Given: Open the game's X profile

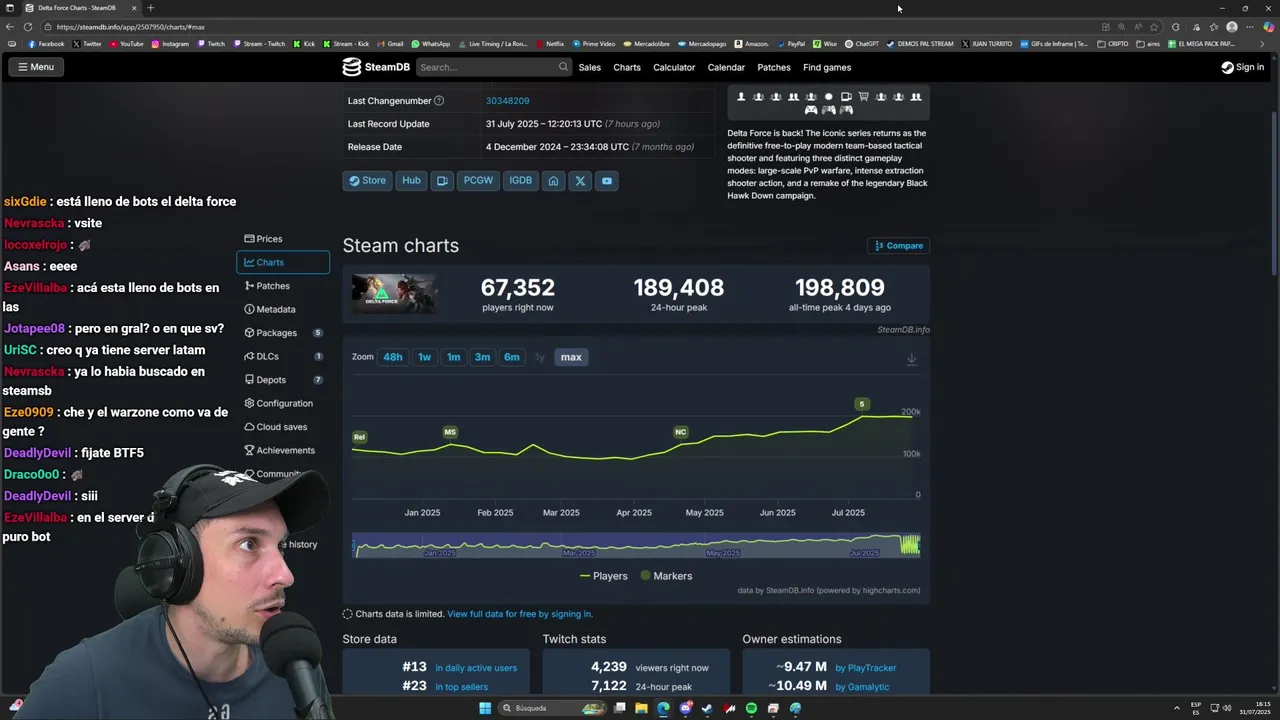Looking at the screenshot, I should coord(580,181).
